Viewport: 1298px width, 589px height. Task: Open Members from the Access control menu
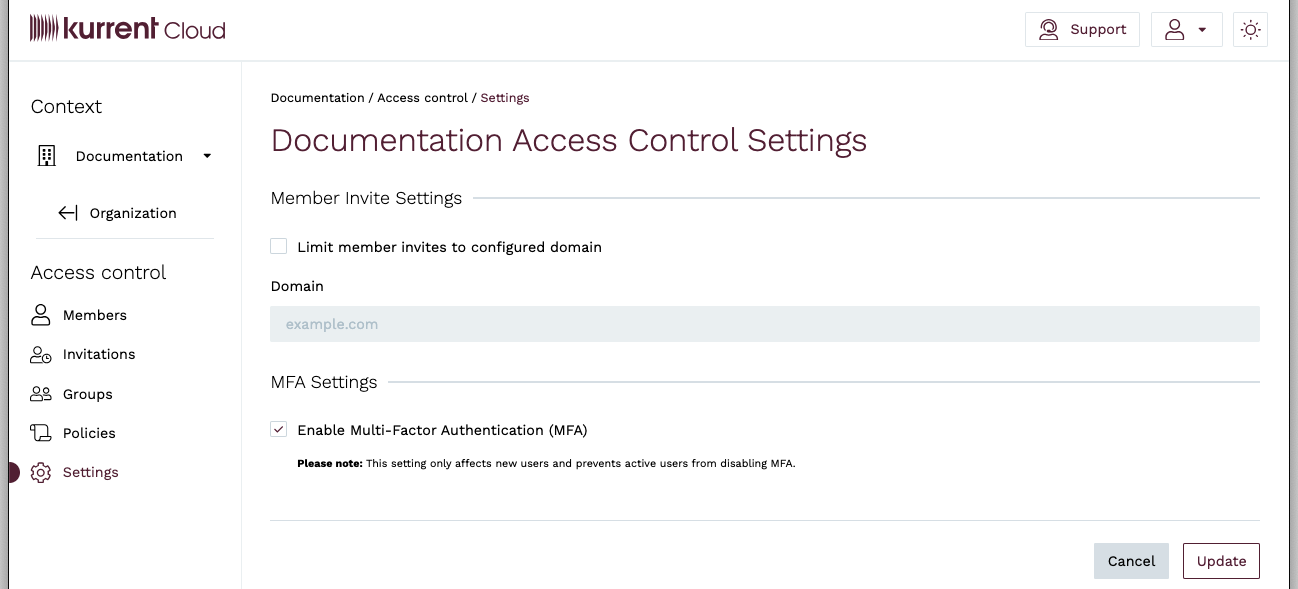click(95, 314)
